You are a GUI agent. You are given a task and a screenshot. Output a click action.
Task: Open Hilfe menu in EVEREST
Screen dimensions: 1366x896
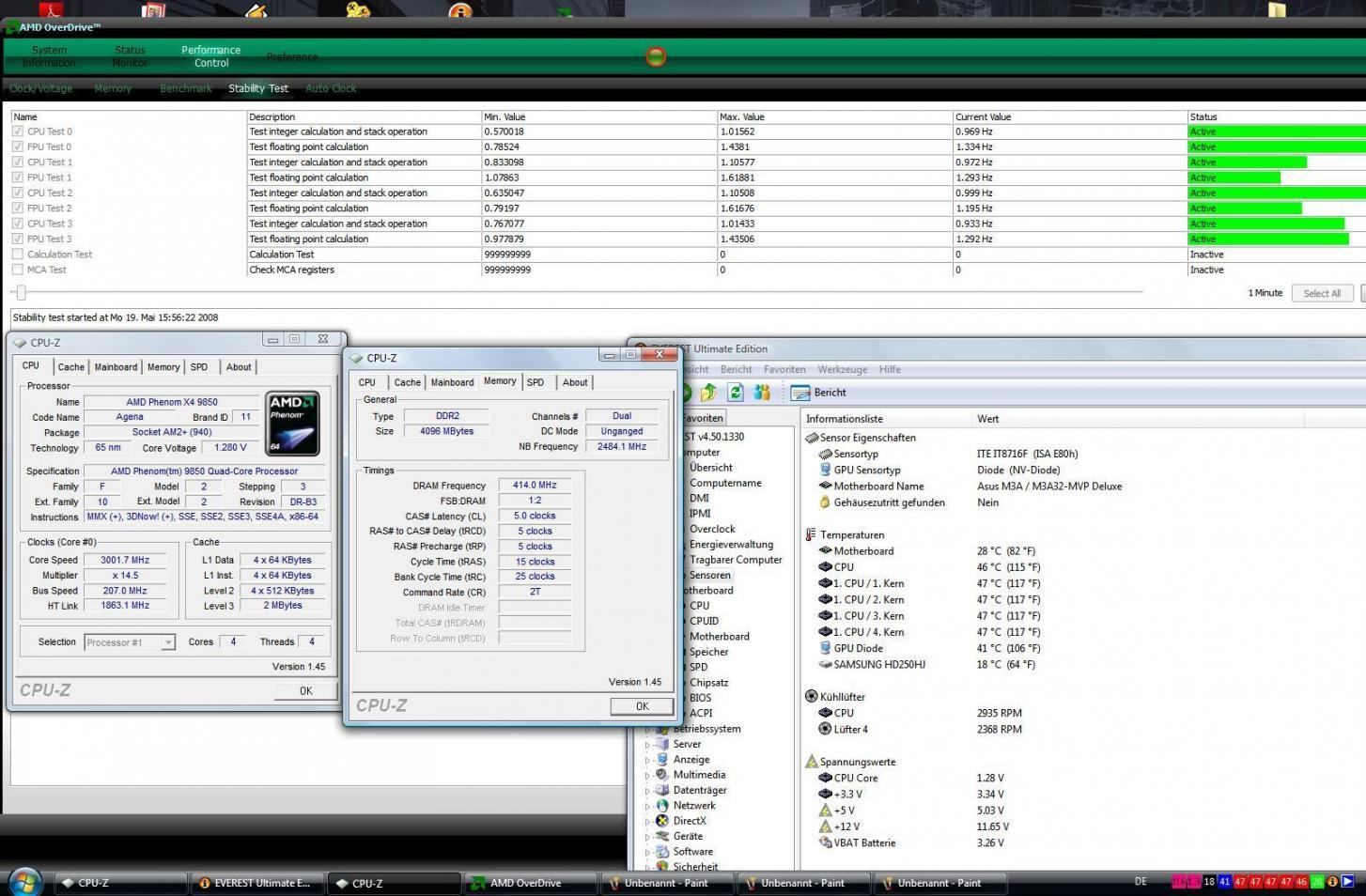(x=890, y=369)
